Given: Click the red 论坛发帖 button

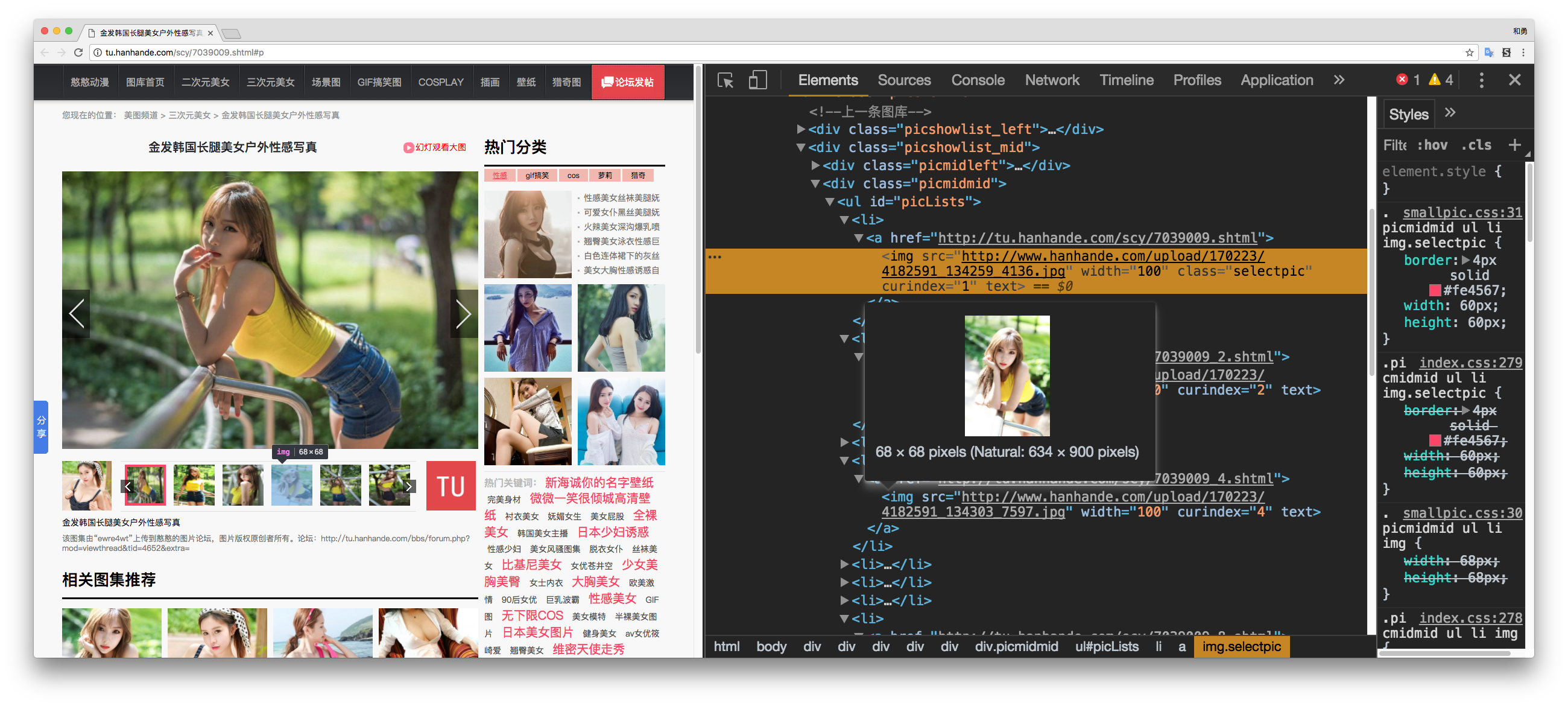Looking at the screenshot, I should tap(628, 82).
